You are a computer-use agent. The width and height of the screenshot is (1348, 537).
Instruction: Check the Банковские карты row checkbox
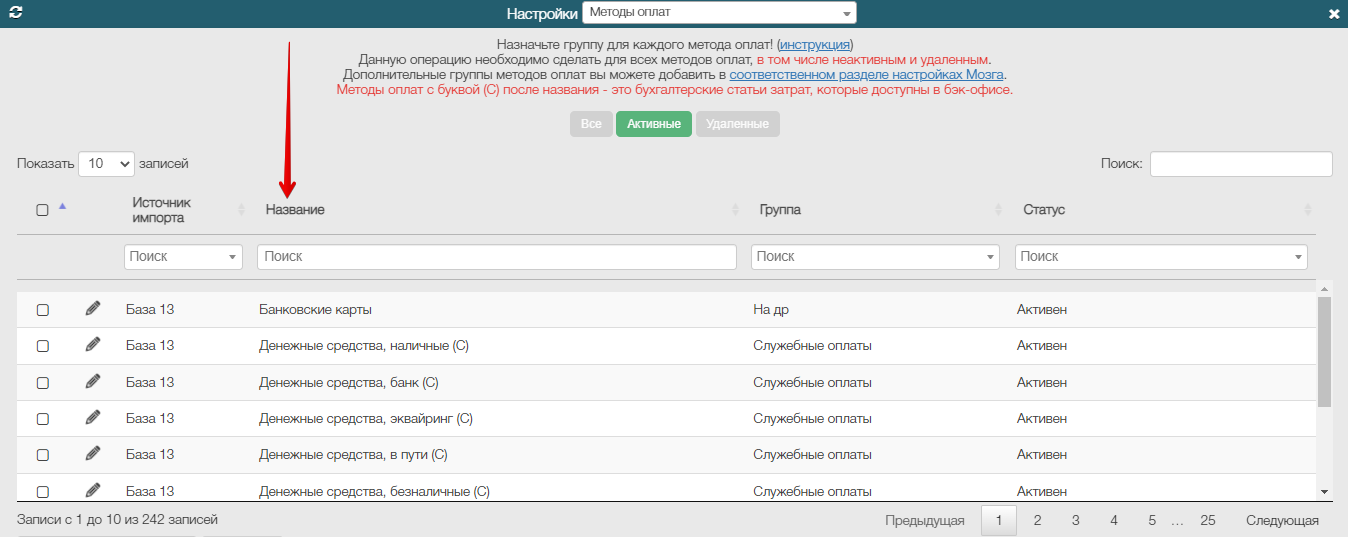(42, 310)
